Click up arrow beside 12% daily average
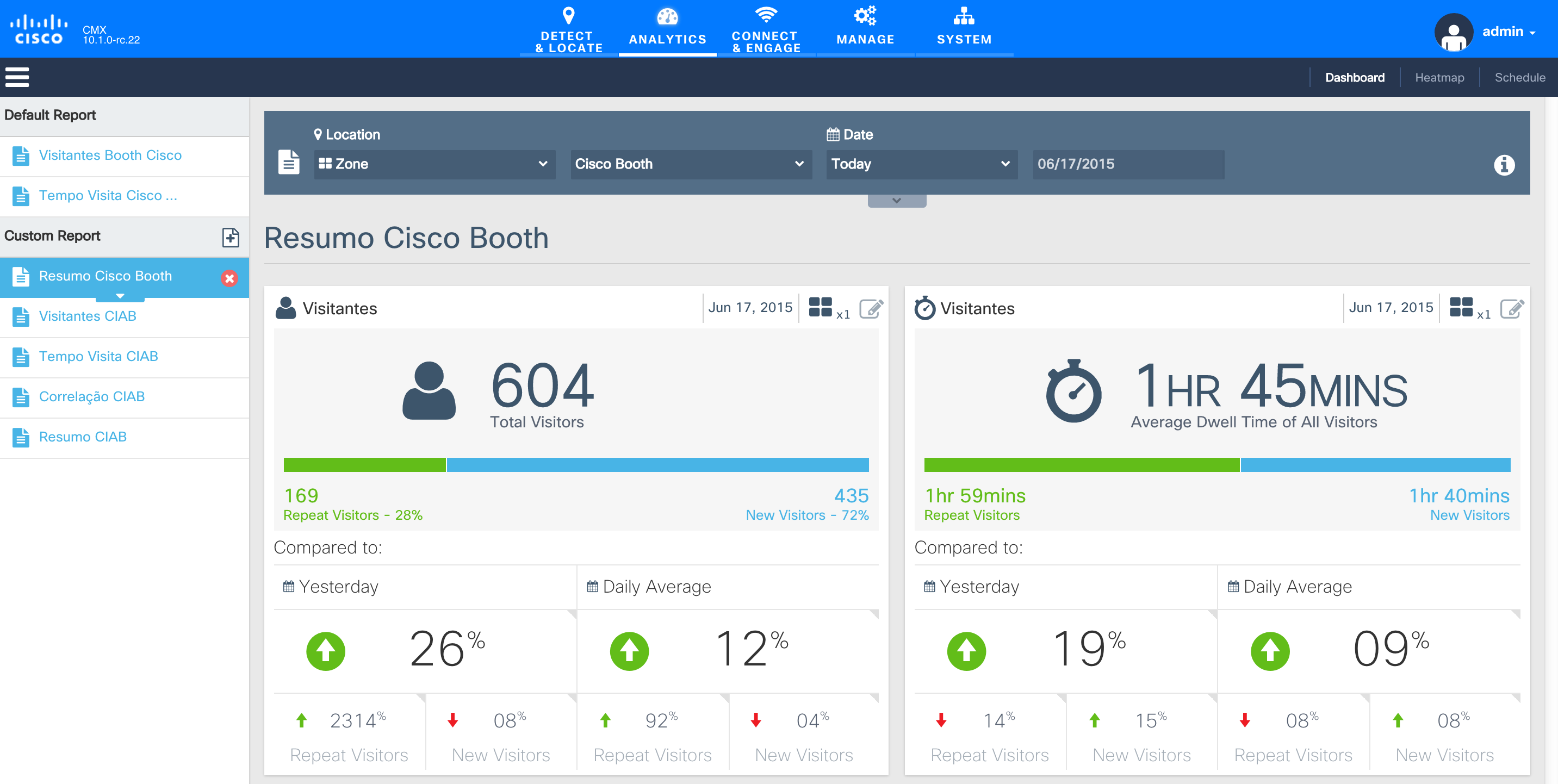 pos(629,651)
